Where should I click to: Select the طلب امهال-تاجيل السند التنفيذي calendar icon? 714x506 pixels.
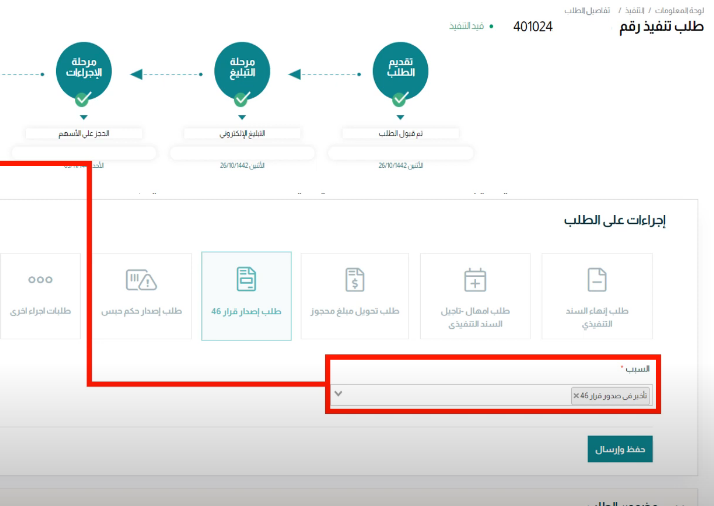point(476,279)
